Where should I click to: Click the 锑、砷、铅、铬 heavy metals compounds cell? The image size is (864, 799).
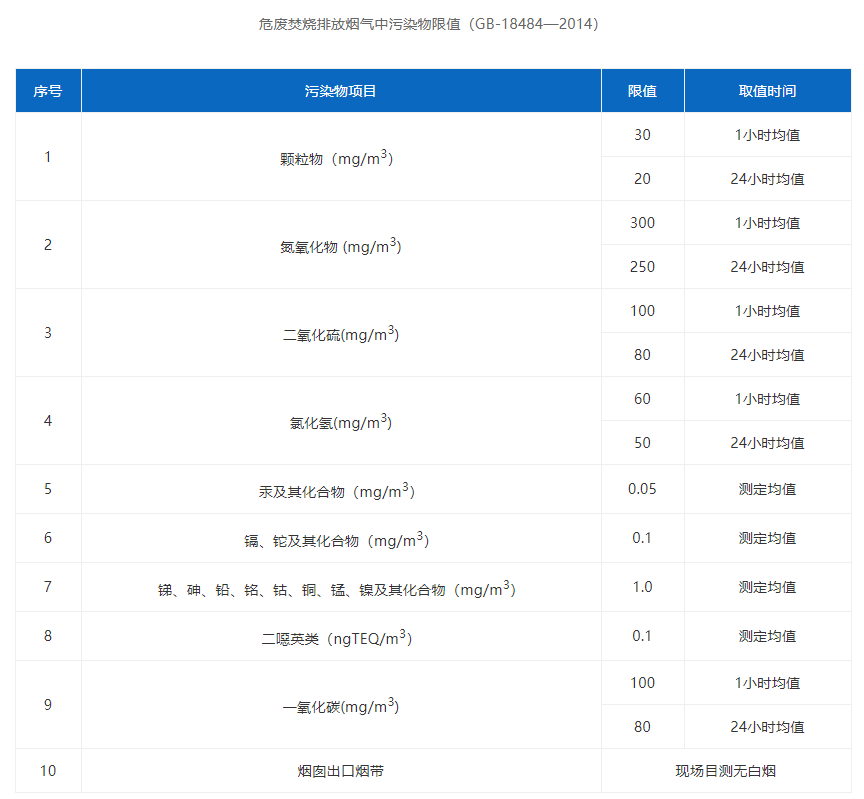click(x=340, y=589)
